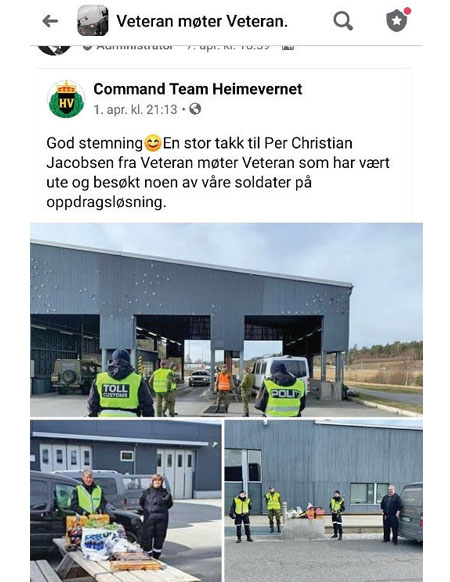
Task: Tap the smiling emoji in post text
Action: [x=153, y=143]
